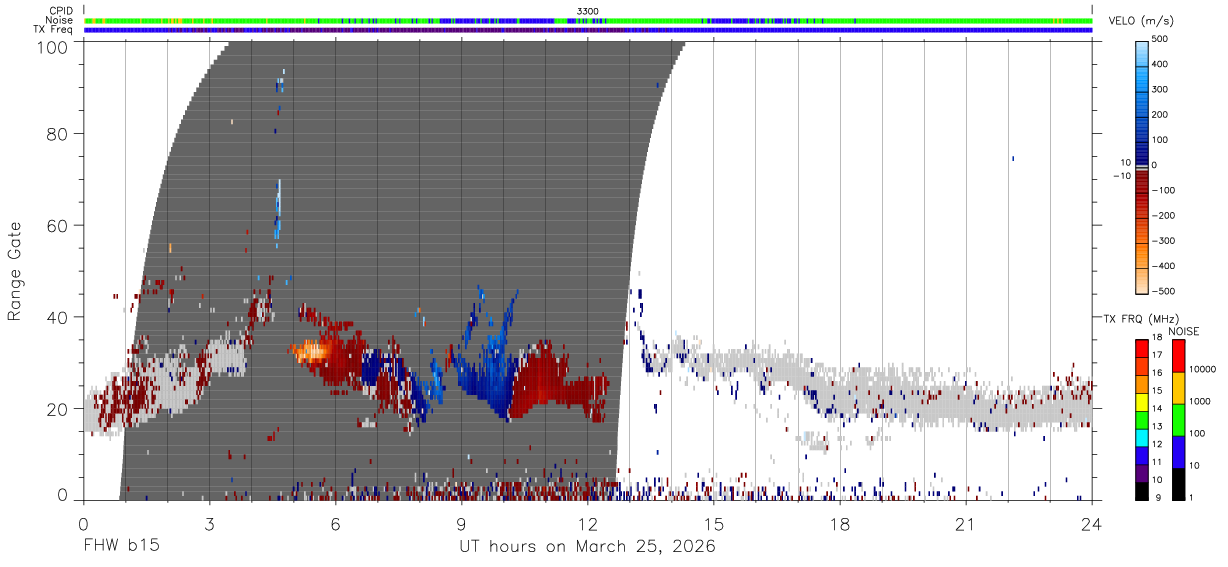Click the Range Gate axis tick label '20'
This screenshot has height=567, width=1228.
pyautogui.click(x=59, y=409)
